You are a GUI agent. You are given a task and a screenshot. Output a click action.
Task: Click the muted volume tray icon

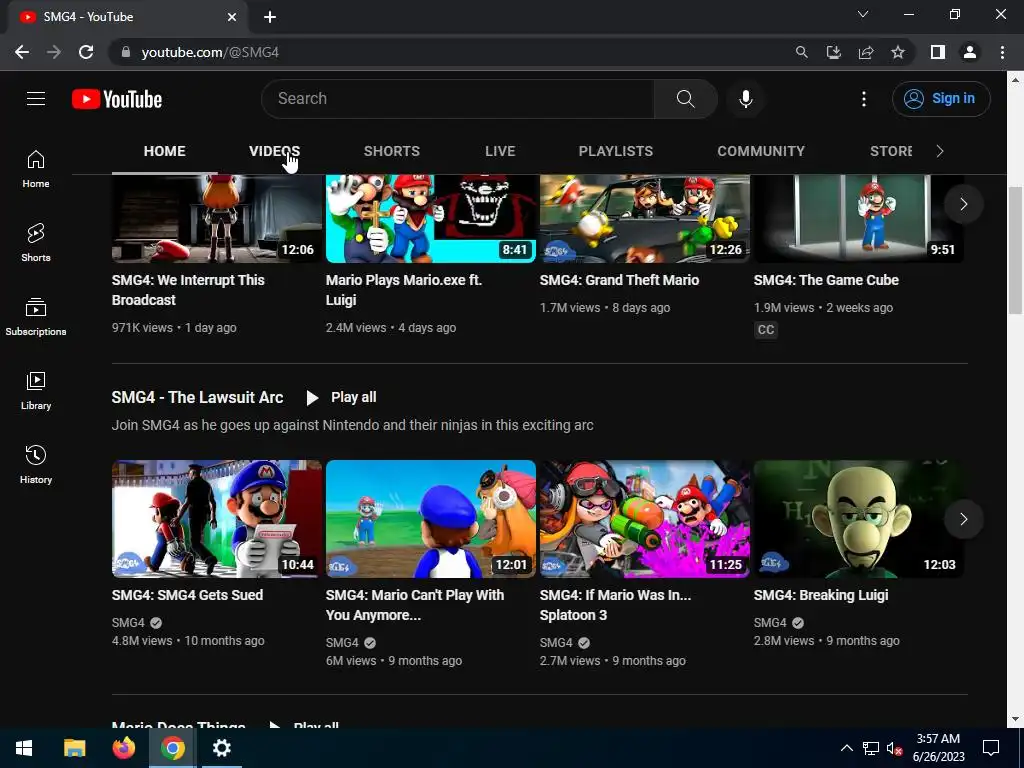(x=894, y=748)
